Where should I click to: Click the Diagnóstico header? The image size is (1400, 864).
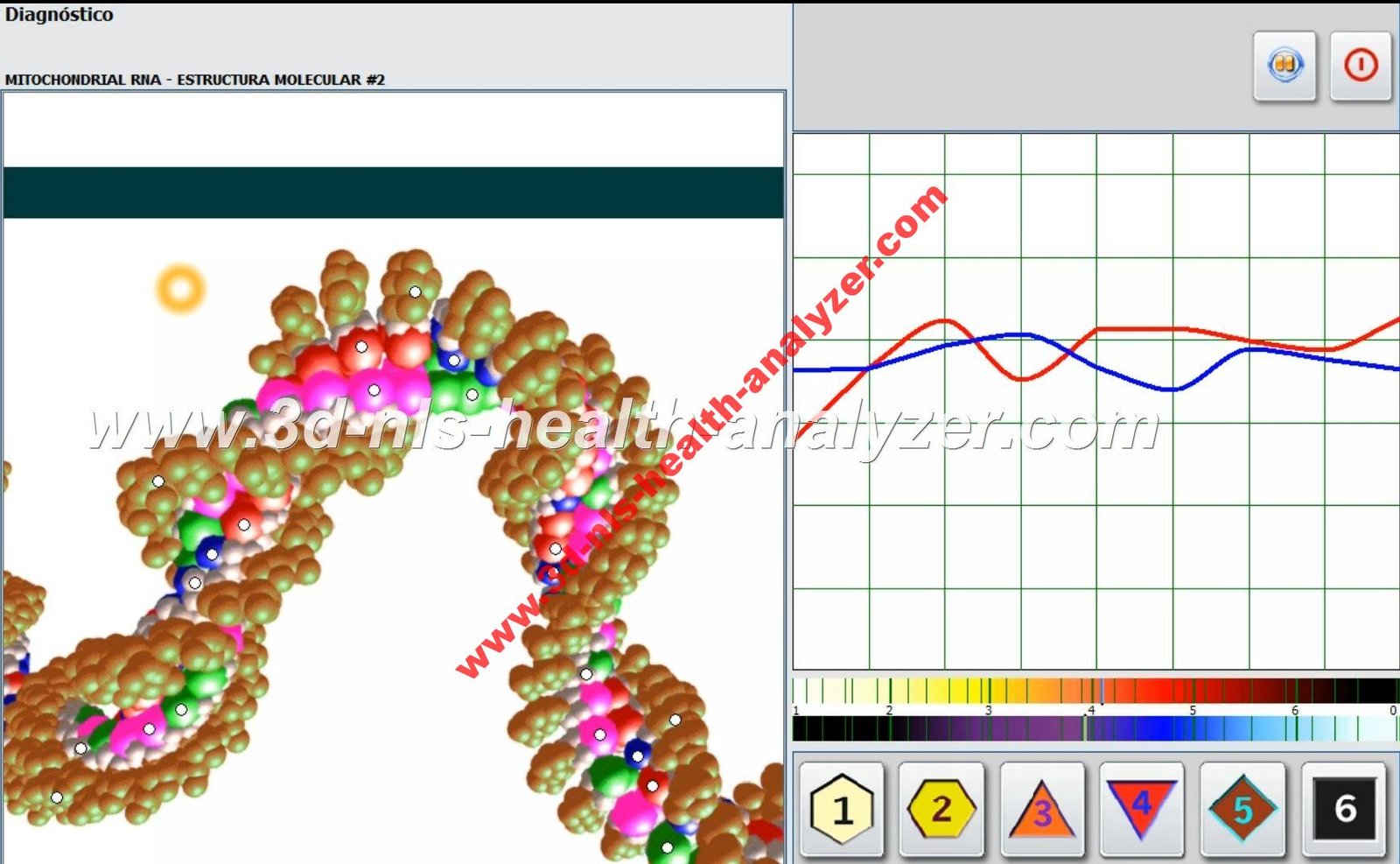click(x=61, y=14)
